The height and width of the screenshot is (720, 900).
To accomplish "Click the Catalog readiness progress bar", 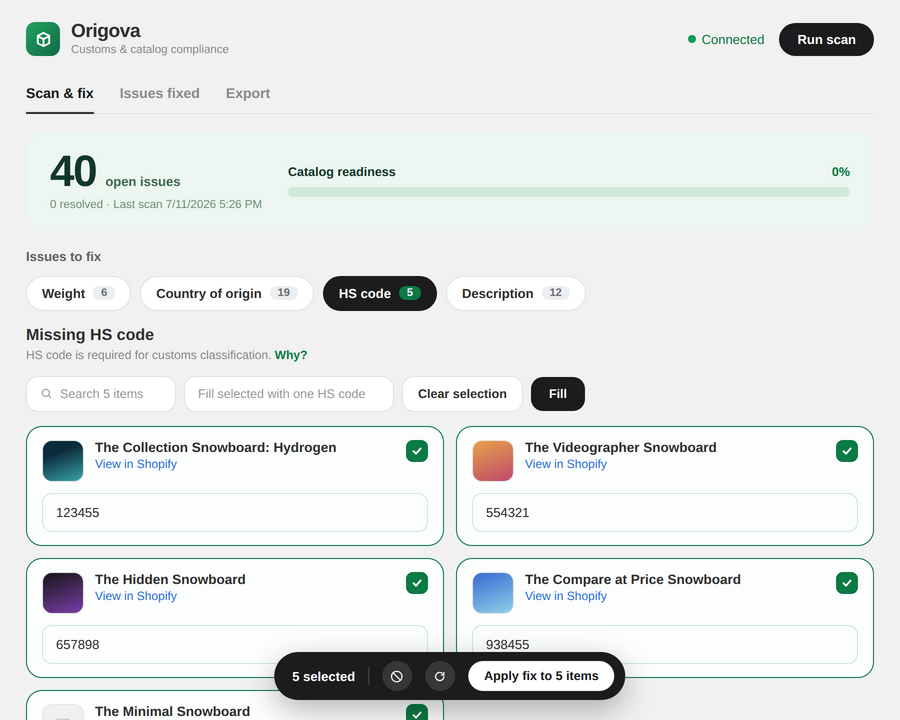I will tap(569, 192).
